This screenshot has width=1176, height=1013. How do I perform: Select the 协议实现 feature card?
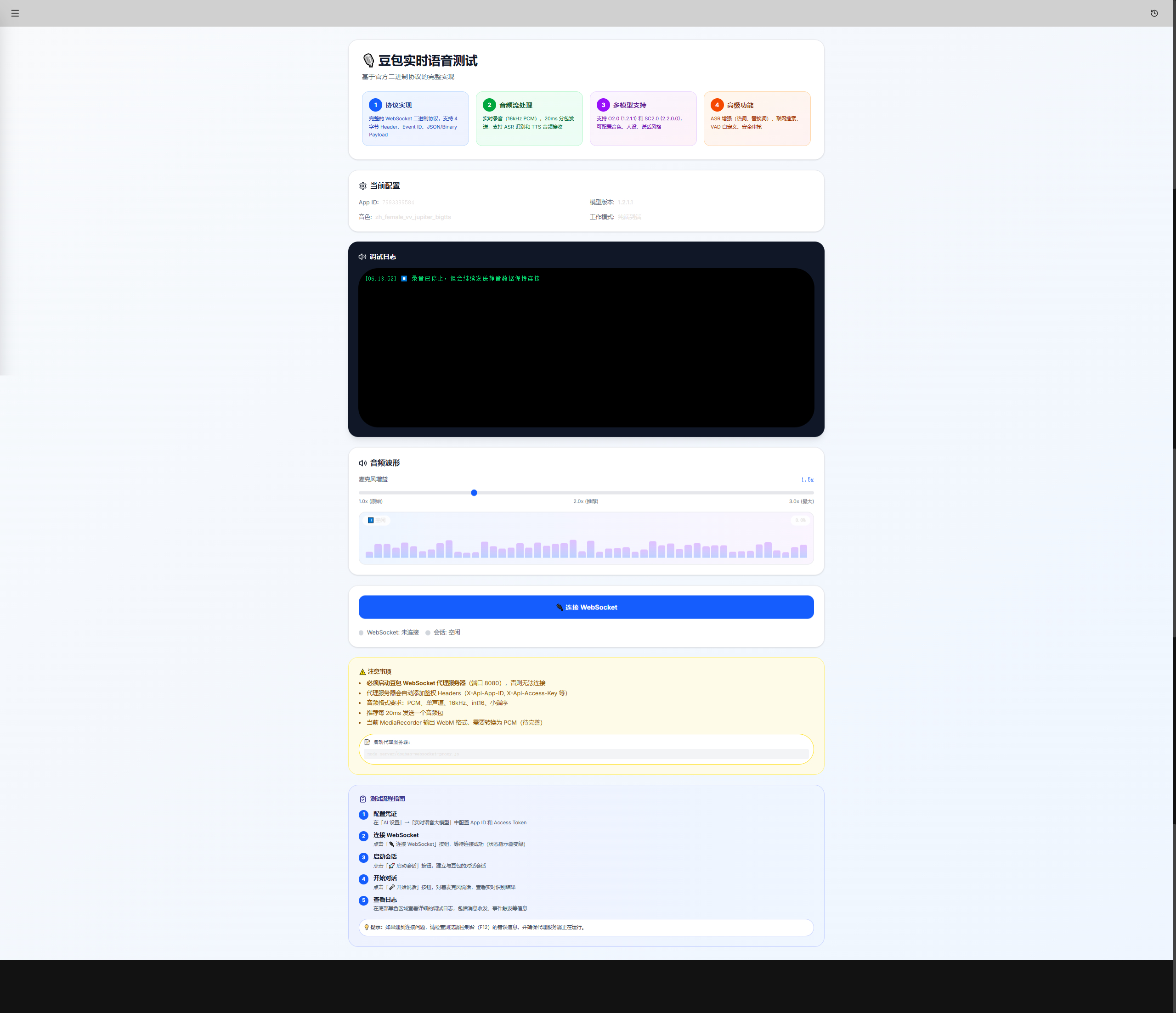tap(415, 118)
